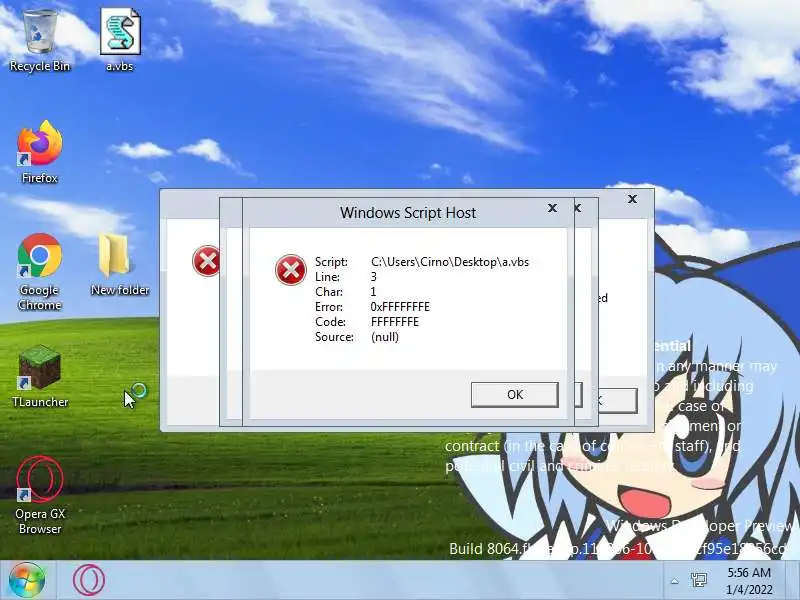Screen dimensions: 800x600
Task: Click the partly hidden OK button of rearmost dialog
Action: [x=618, y=401]
